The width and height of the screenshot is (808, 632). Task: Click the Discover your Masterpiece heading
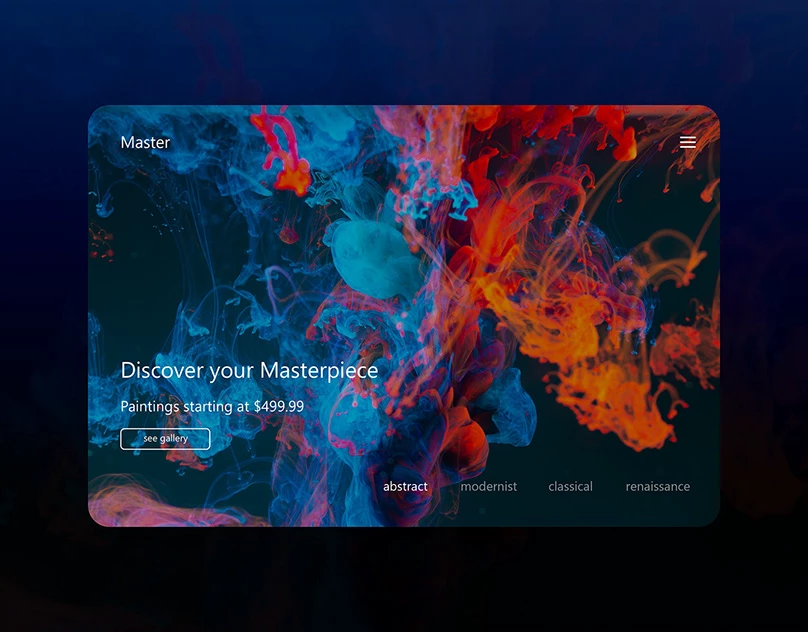click(x=249, y=371)
